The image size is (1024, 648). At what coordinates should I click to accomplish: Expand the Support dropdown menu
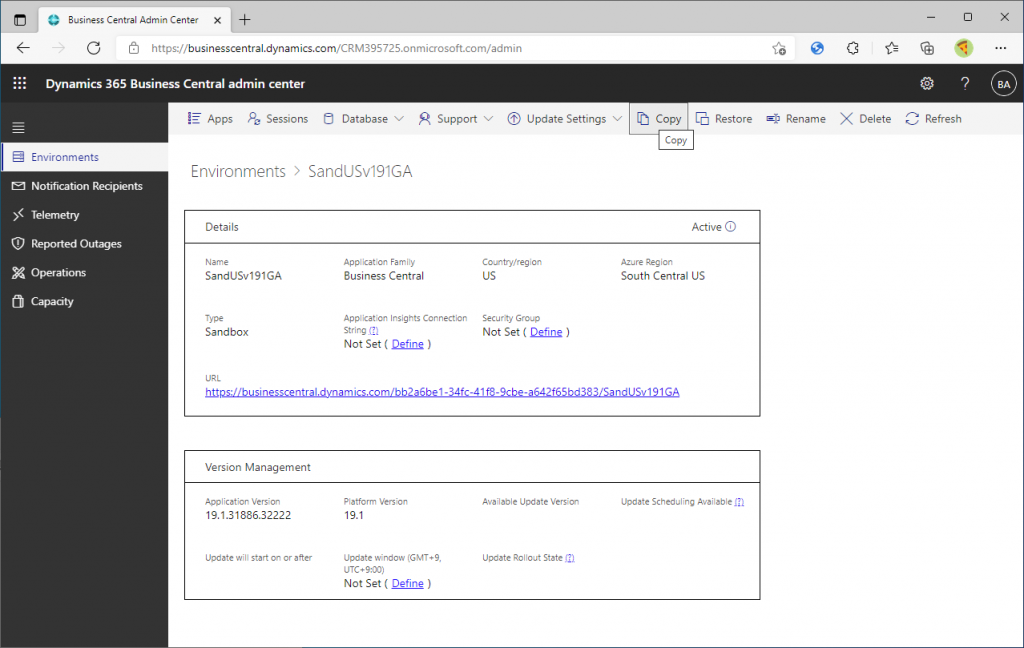pyautogui.click(x=456, y=119)
